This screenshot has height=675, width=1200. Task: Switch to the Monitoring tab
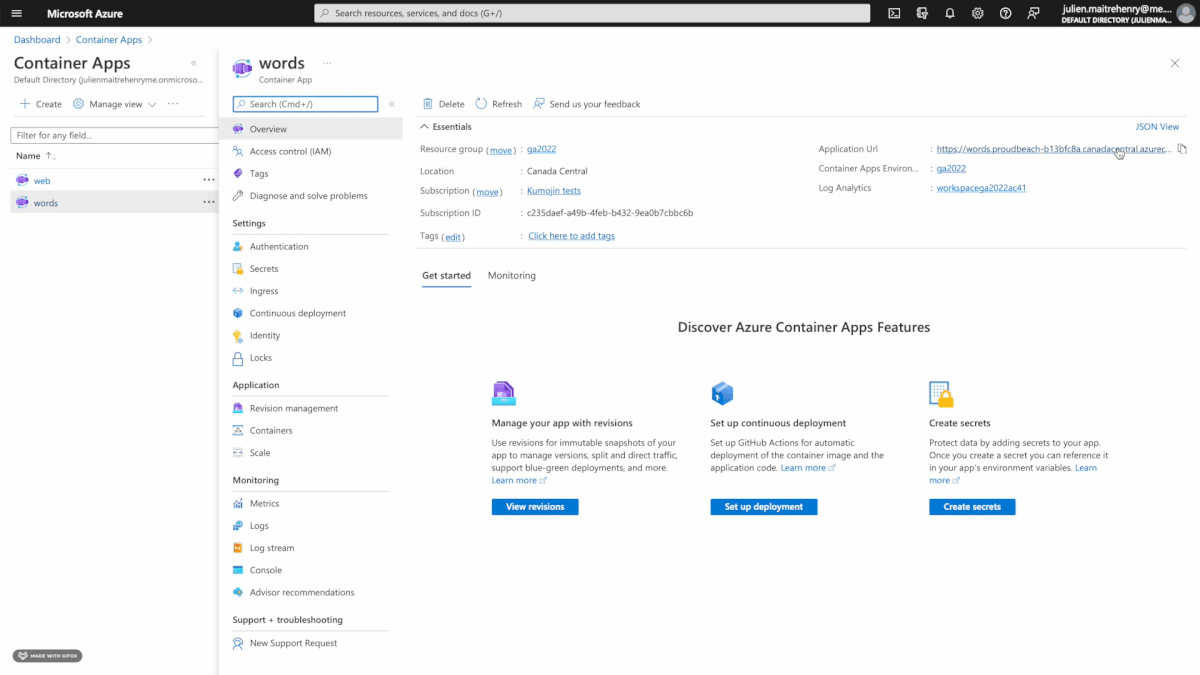pos(512,275)
